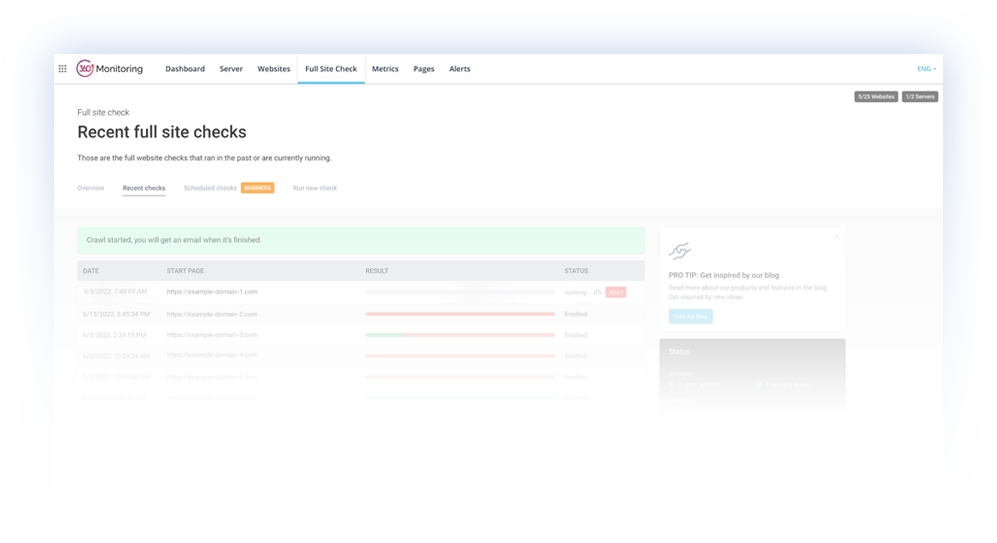Close the PRO TIP card
The image size is (997, 543).
pos(837,237)
